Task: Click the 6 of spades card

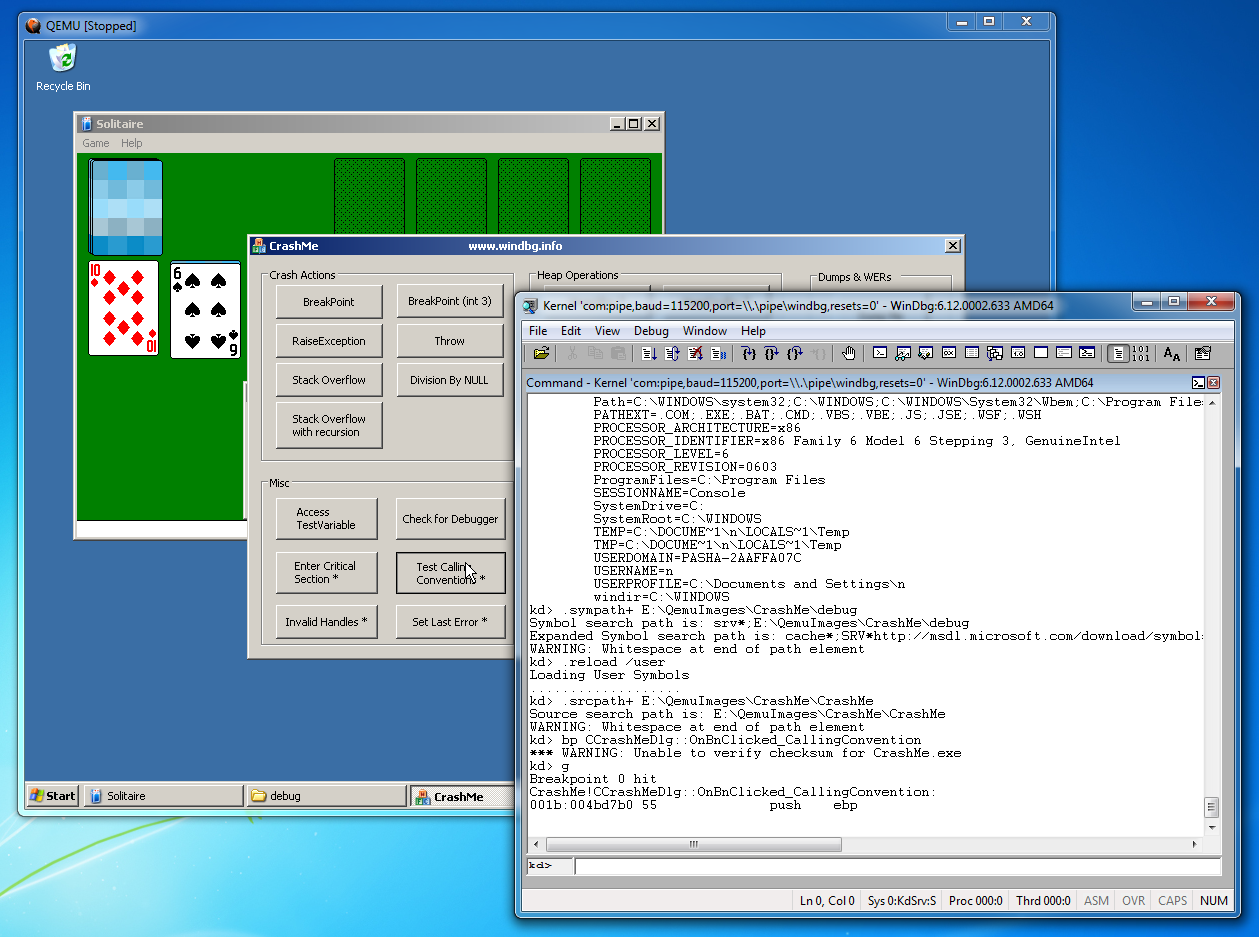Action: pos(206,310)
